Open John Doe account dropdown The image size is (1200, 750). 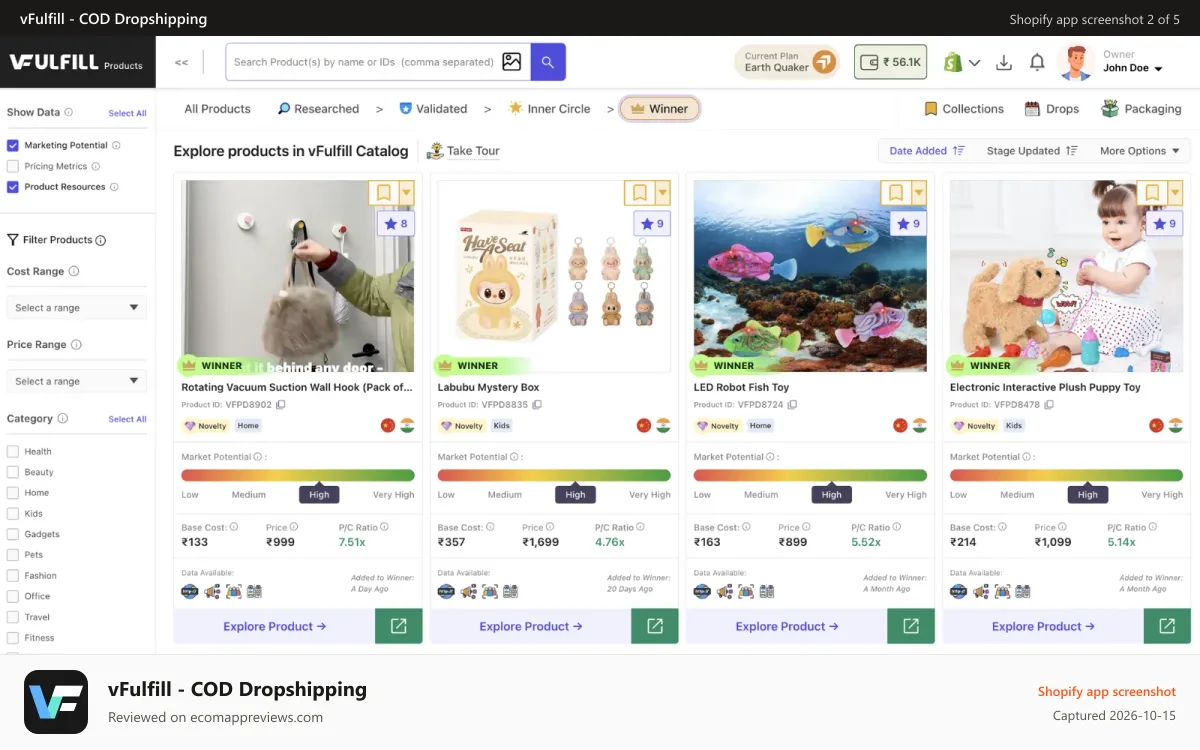pyautogui.click(x=1133, y=68)
